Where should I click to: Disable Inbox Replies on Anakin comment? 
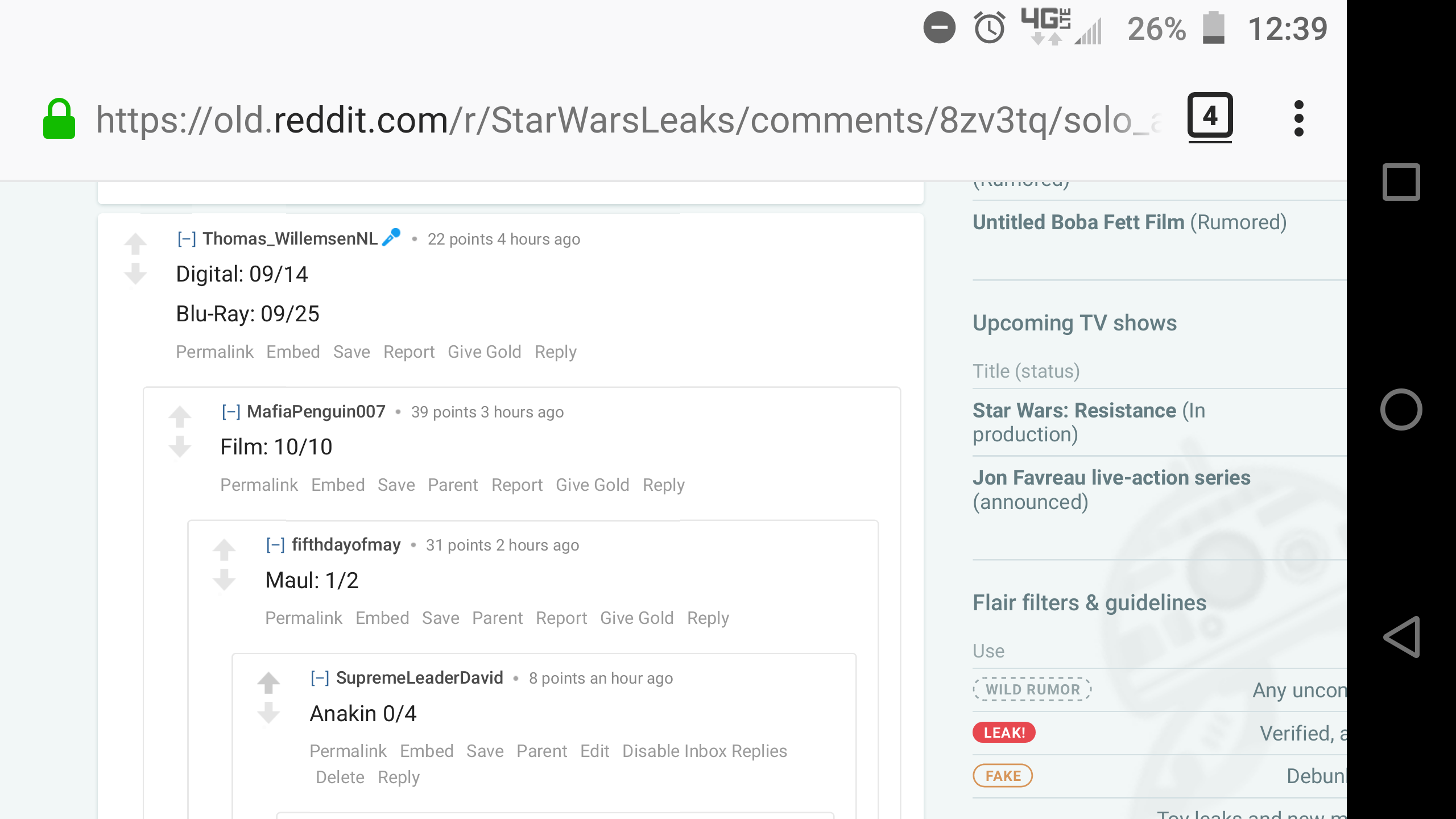pyautogui.click(x=704, y=751)
